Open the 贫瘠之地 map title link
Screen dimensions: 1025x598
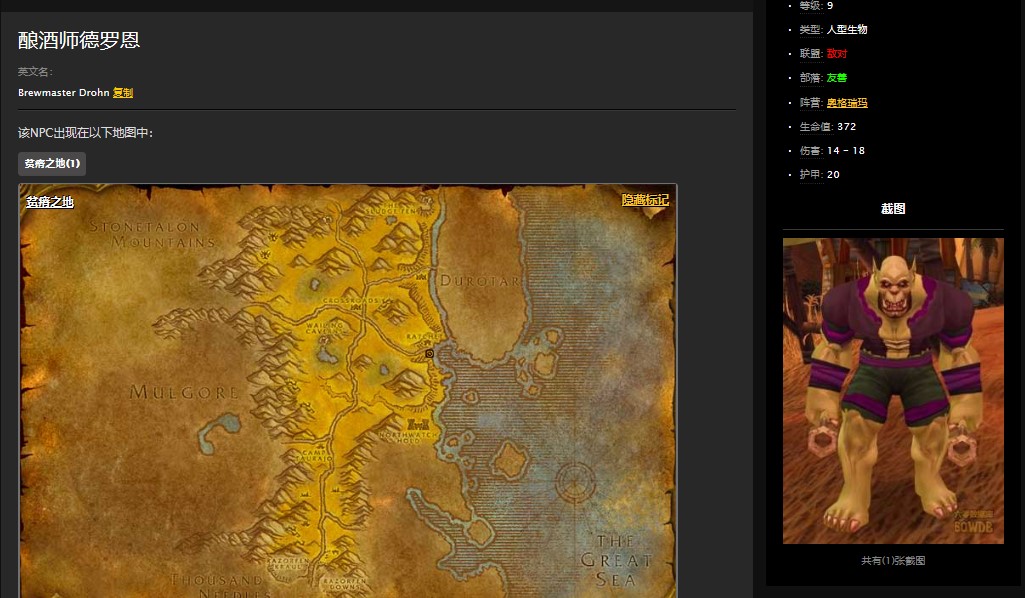(50, 202)
